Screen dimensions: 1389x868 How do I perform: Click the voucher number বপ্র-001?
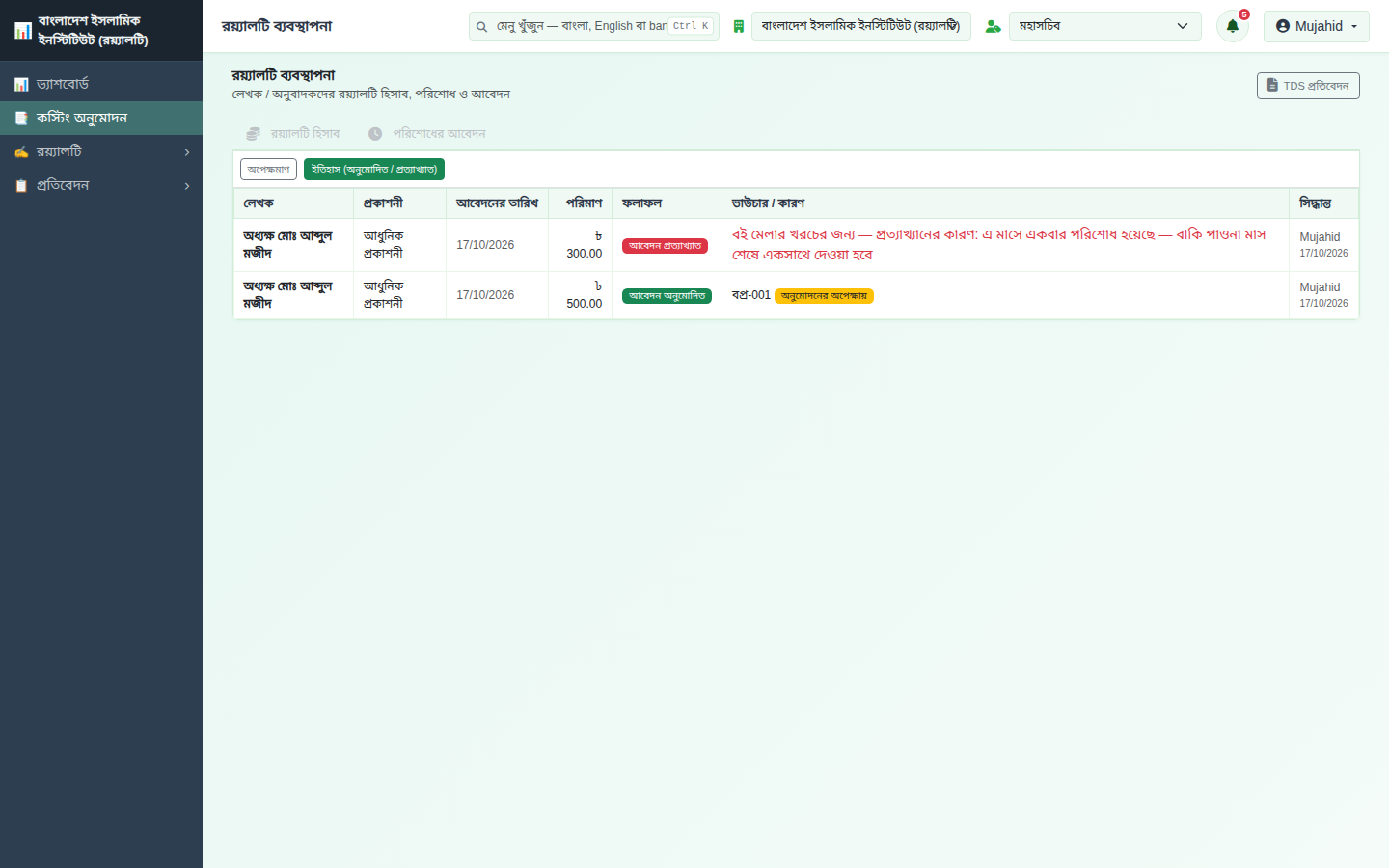751,295
